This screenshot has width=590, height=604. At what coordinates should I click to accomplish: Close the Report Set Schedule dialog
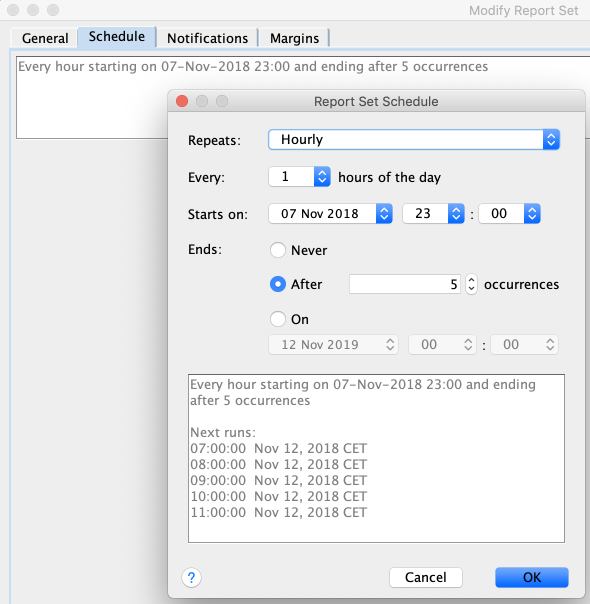[182, 101]
